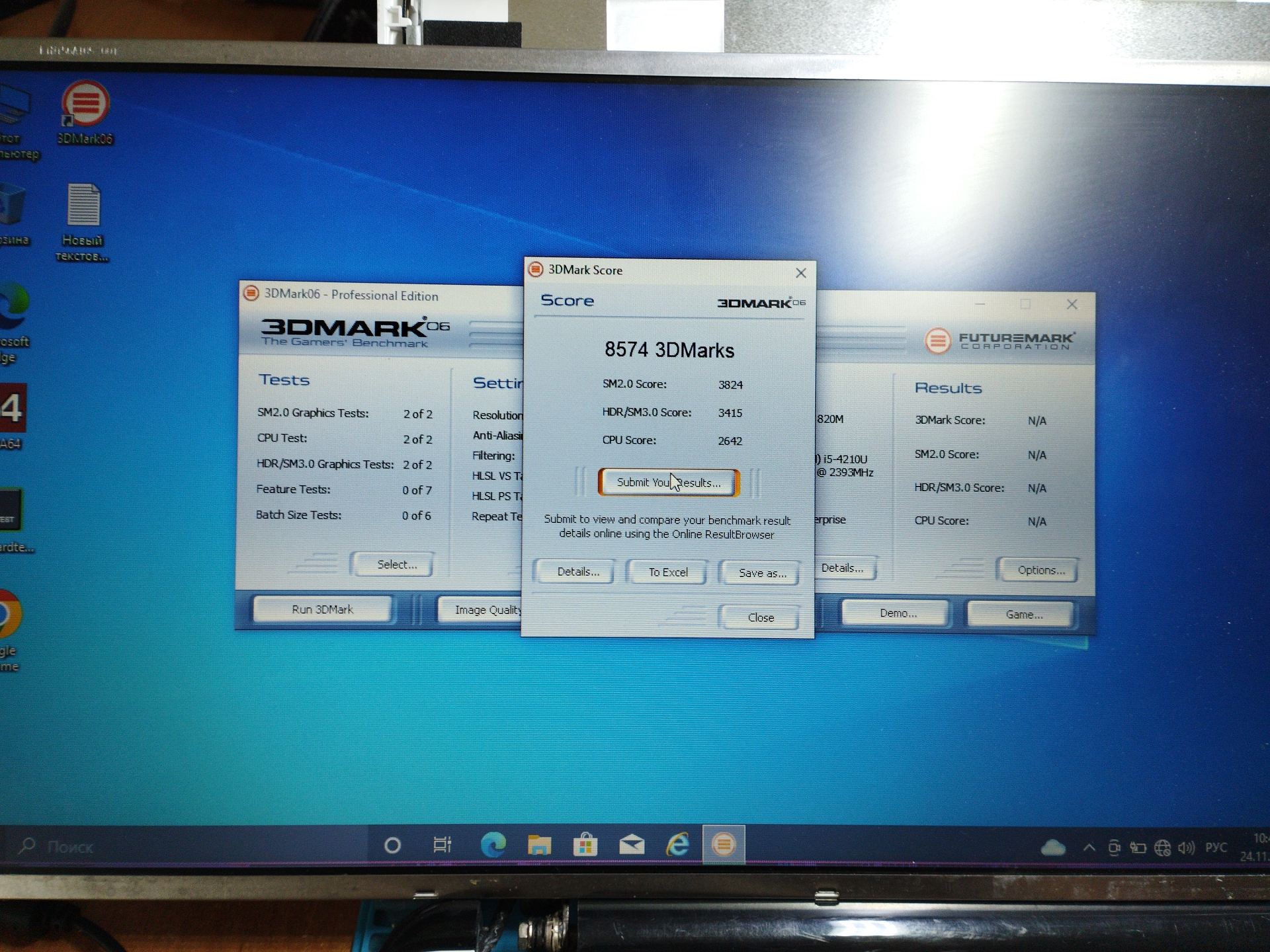
Task: Show hidden tray icons chevron
Action: tap(1089, 848)
